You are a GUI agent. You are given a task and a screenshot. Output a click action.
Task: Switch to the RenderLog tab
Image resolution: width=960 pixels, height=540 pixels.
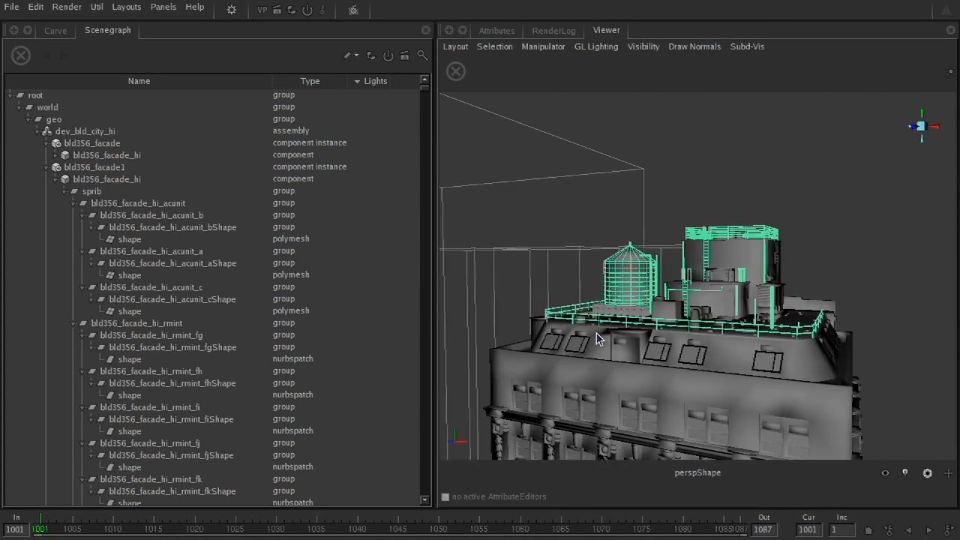[553, 31]
